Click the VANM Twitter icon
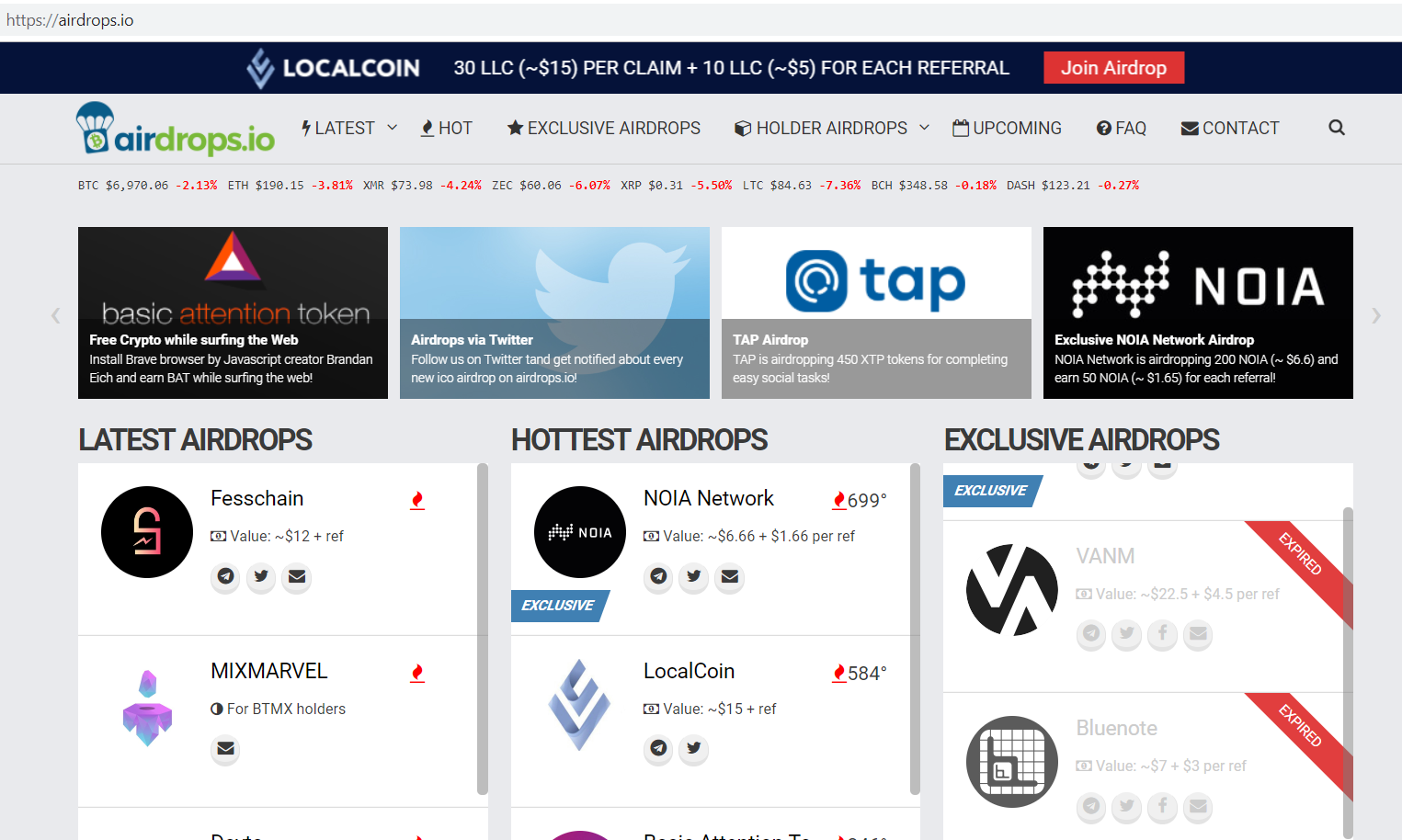The width and height of the screenshot is (1402, 840). pos(1127,633)
